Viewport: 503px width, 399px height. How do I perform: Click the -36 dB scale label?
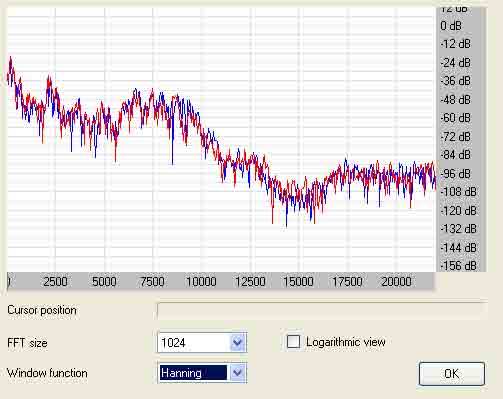(455, 81)
